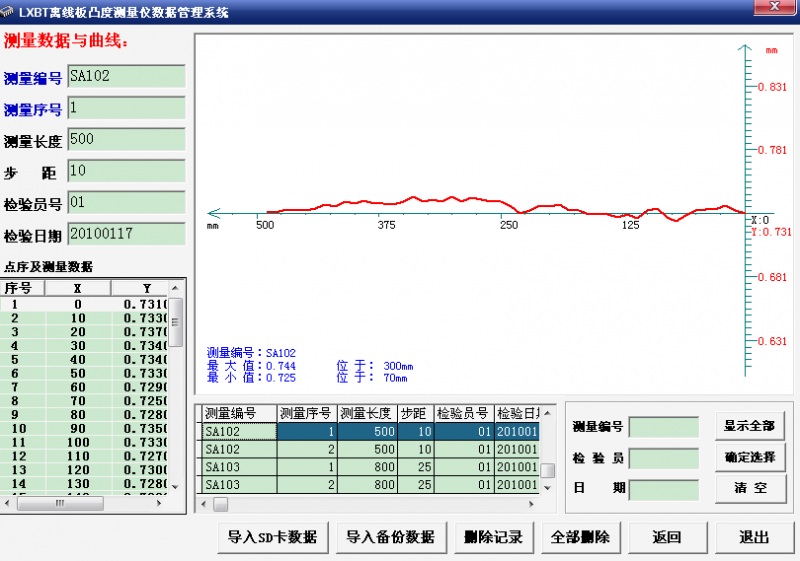Image resolution: width=800 pixels, height=561 pixels.
Task: Select point row 8 with X 70
Action: [84, 401]
